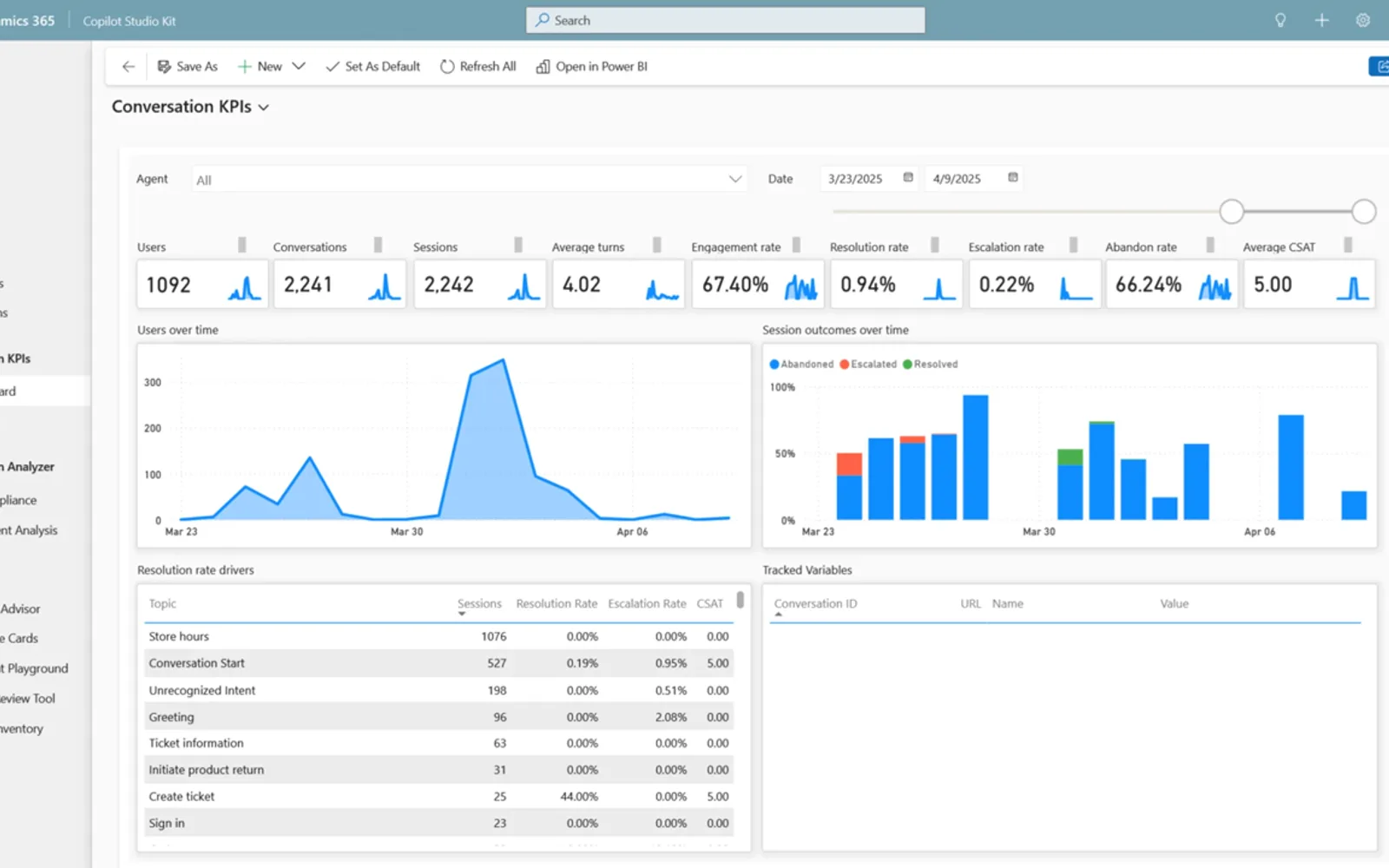
Task: Open in Power BI button
Action: point(591,67)
